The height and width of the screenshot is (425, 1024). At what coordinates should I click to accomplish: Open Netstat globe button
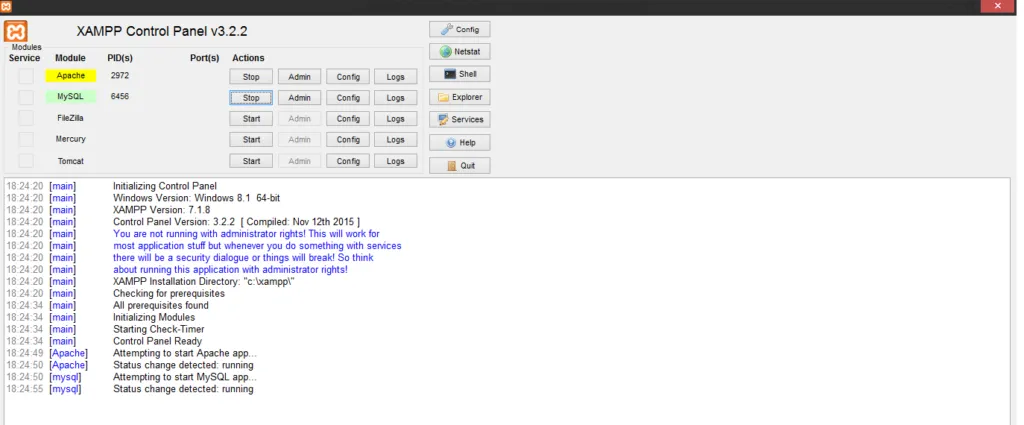pos(460,52)
